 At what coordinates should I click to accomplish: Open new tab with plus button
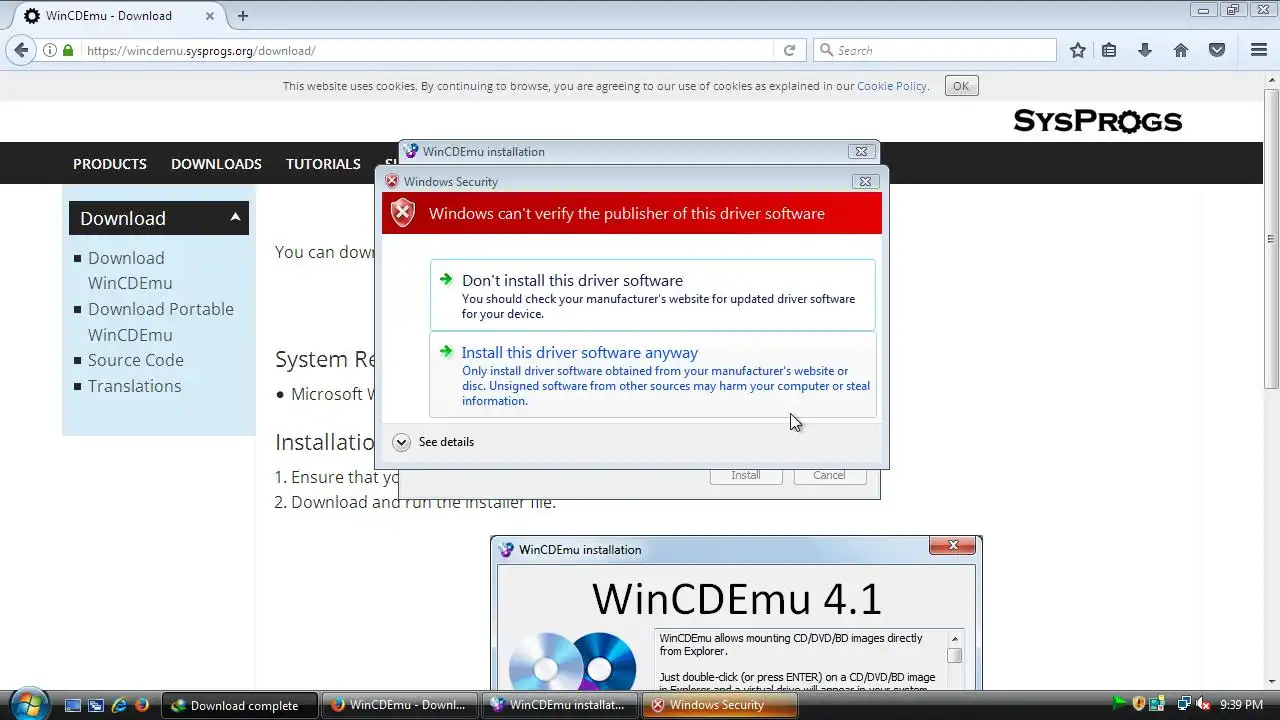tap(243, 15)
